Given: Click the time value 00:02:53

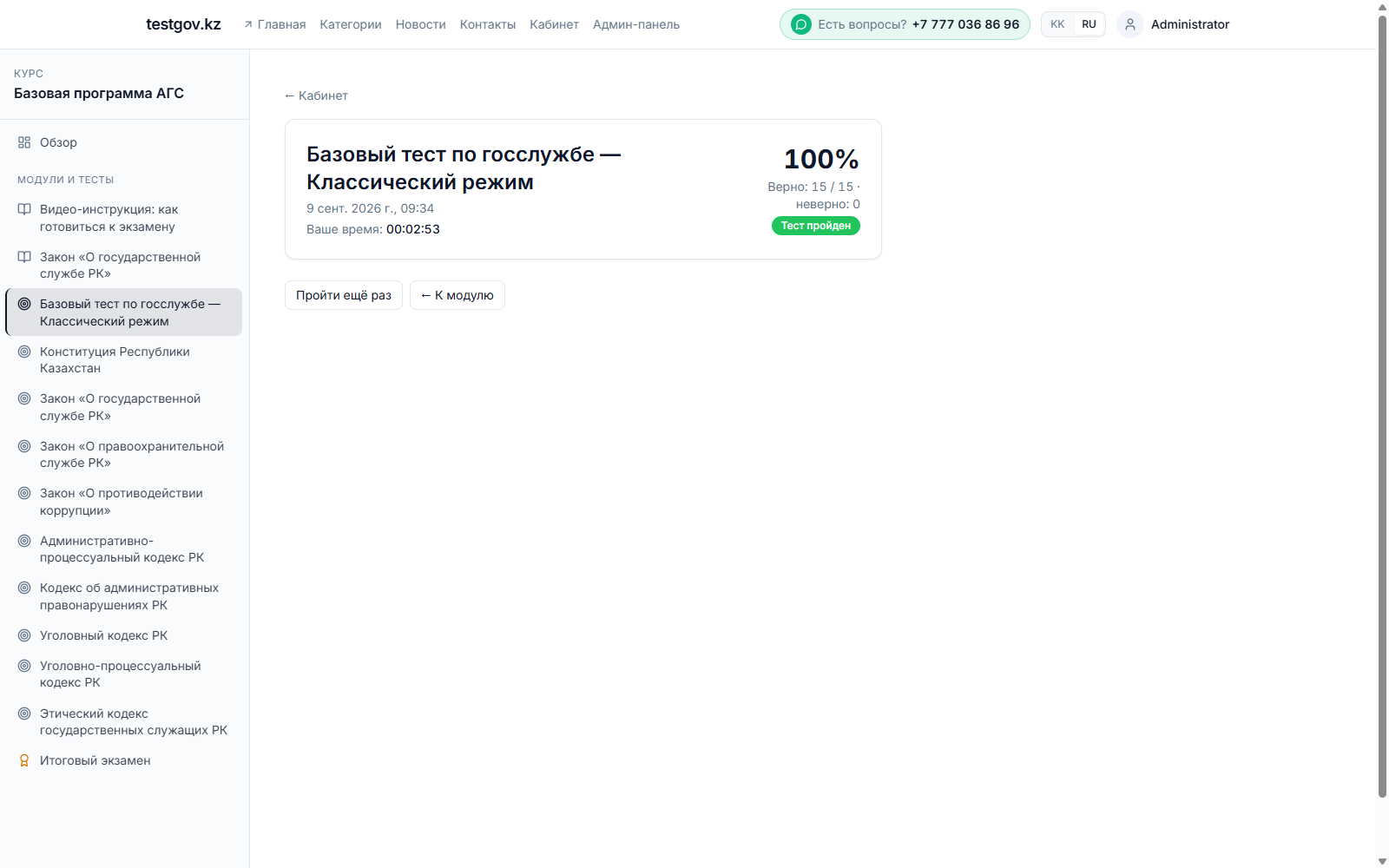Looking at the screenshot, I should pyautogui.click(x=413, y=229).
